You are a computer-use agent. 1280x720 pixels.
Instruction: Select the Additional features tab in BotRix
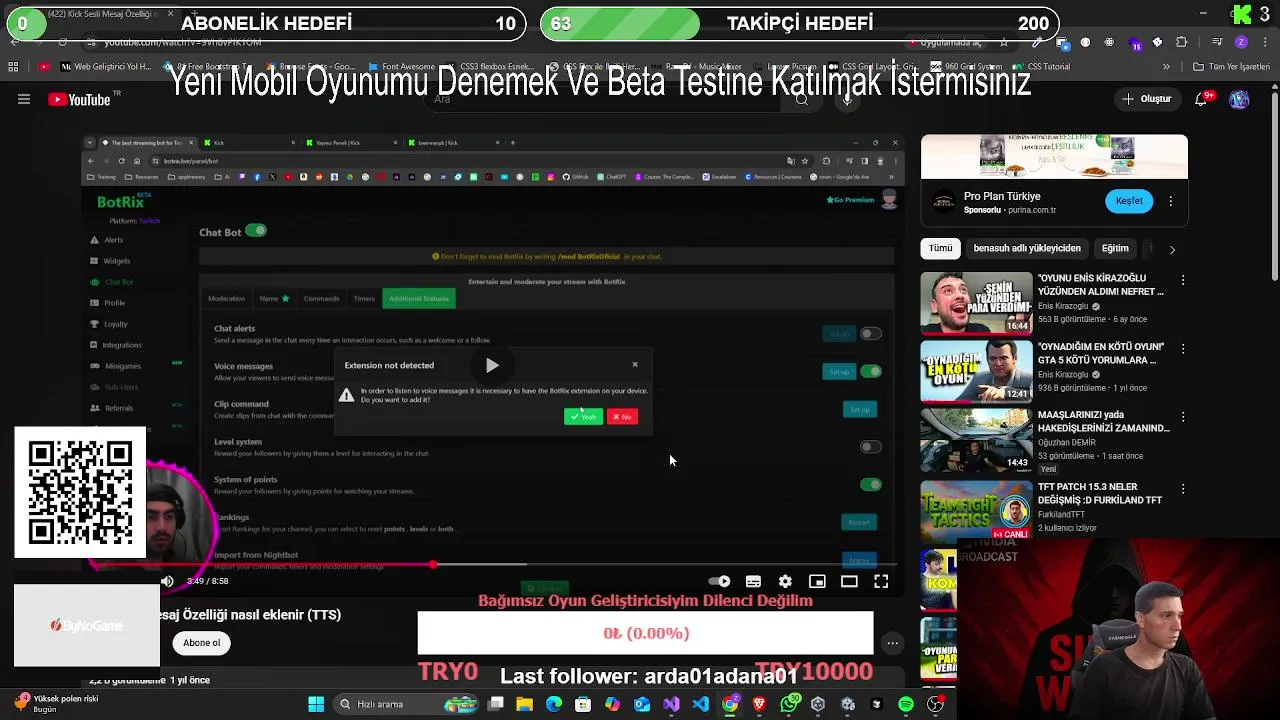coord(419,298)
